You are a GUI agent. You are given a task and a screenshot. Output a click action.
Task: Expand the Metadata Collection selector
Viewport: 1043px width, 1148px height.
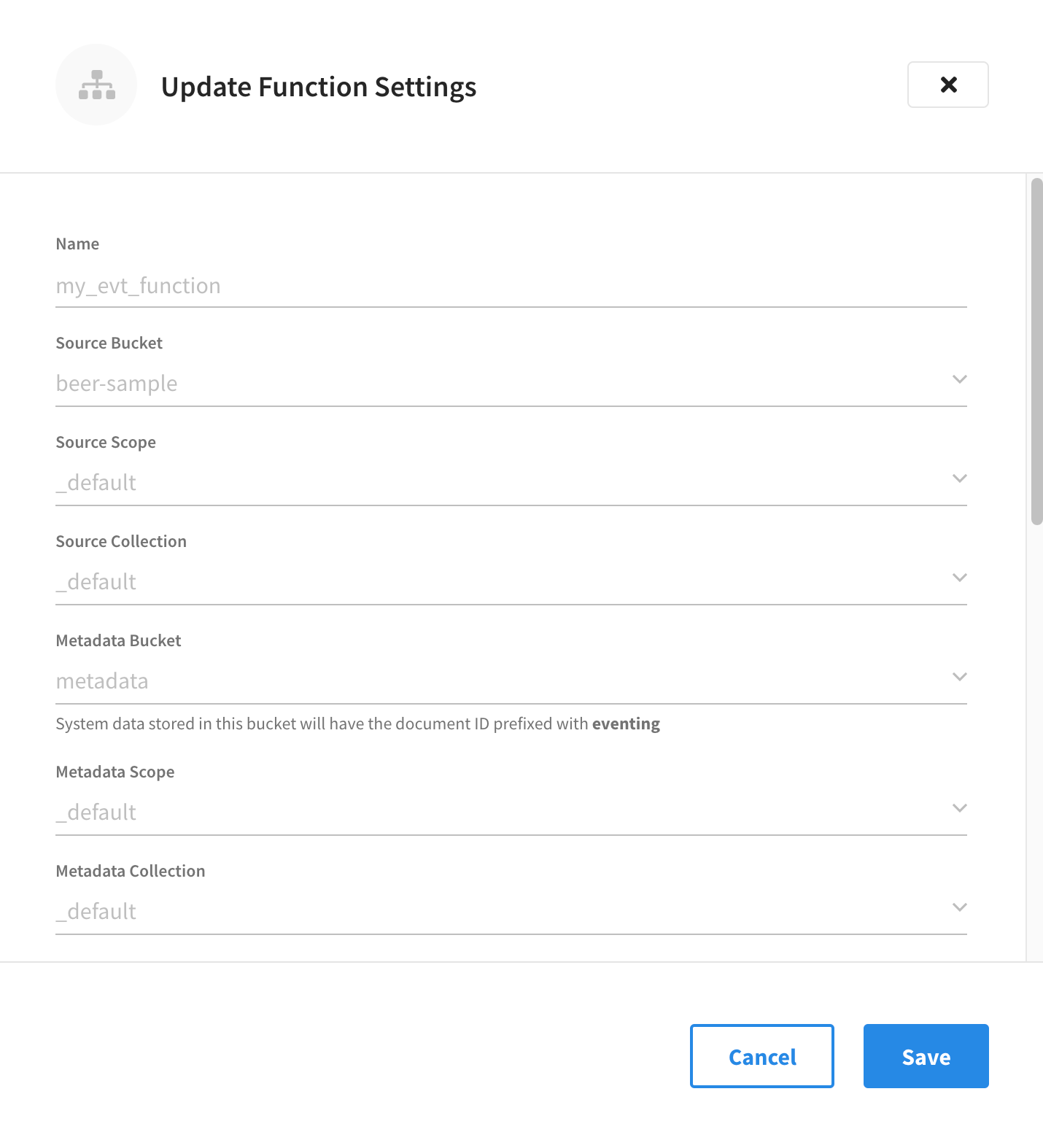(960, 907)
